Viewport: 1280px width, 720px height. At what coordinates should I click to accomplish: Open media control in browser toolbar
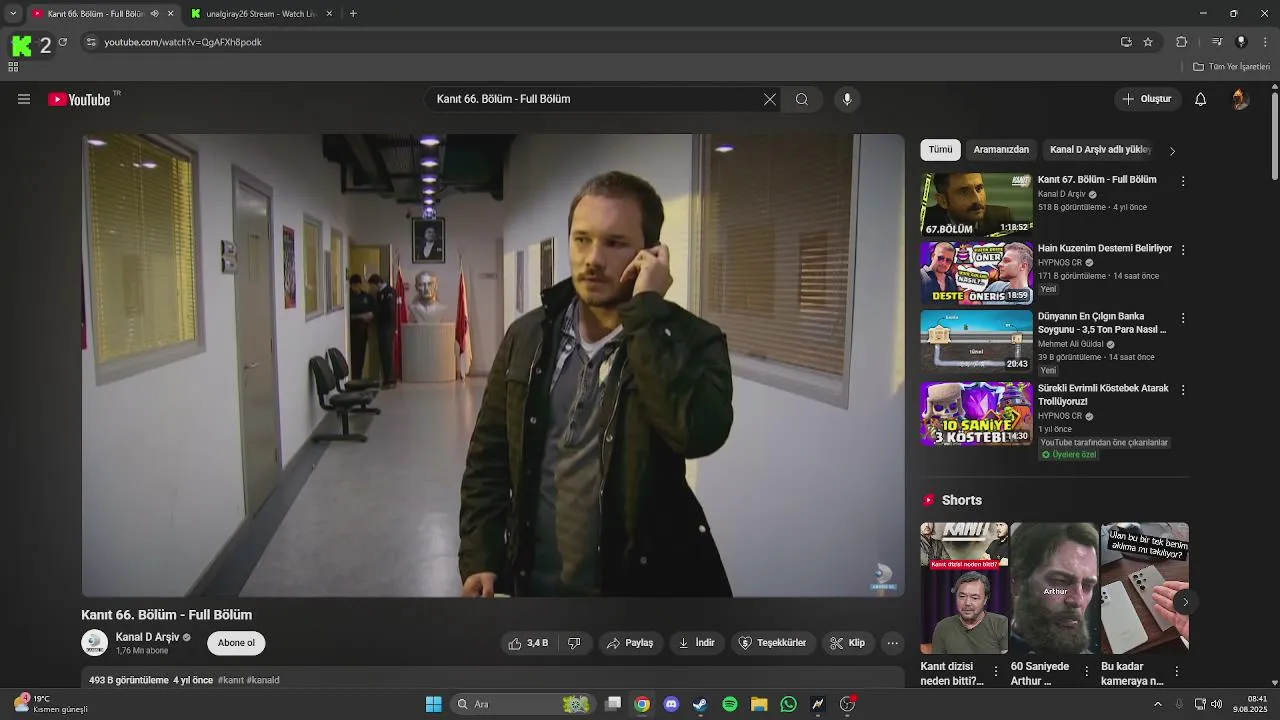(x=1217, y=42)
